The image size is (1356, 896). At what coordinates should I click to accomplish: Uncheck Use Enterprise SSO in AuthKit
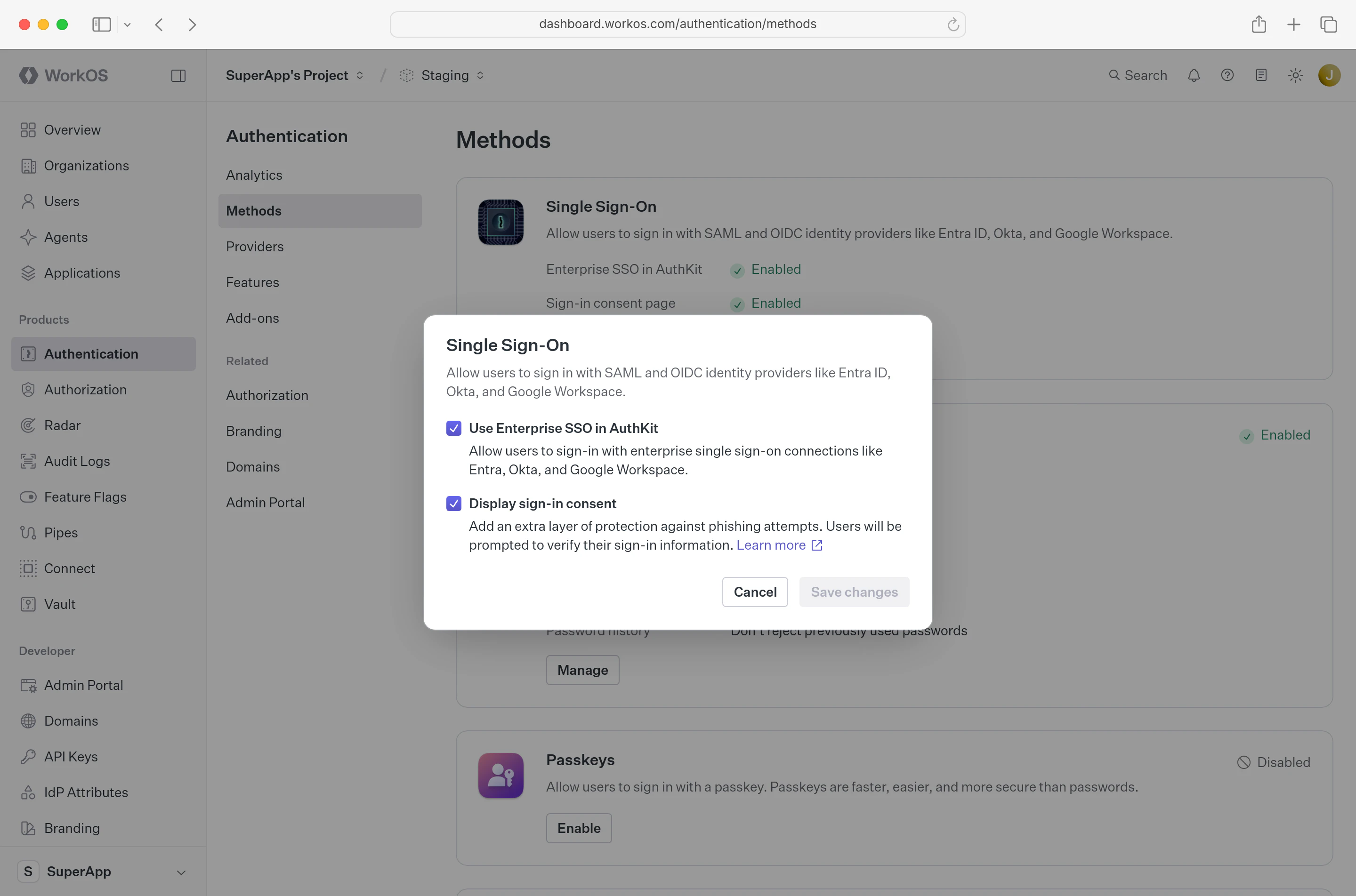(454, 428)
